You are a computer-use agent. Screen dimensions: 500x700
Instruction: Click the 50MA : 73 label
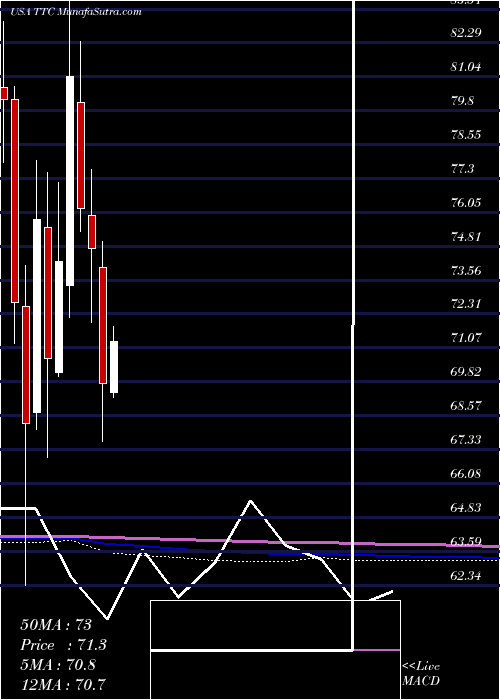coord(56,625)
